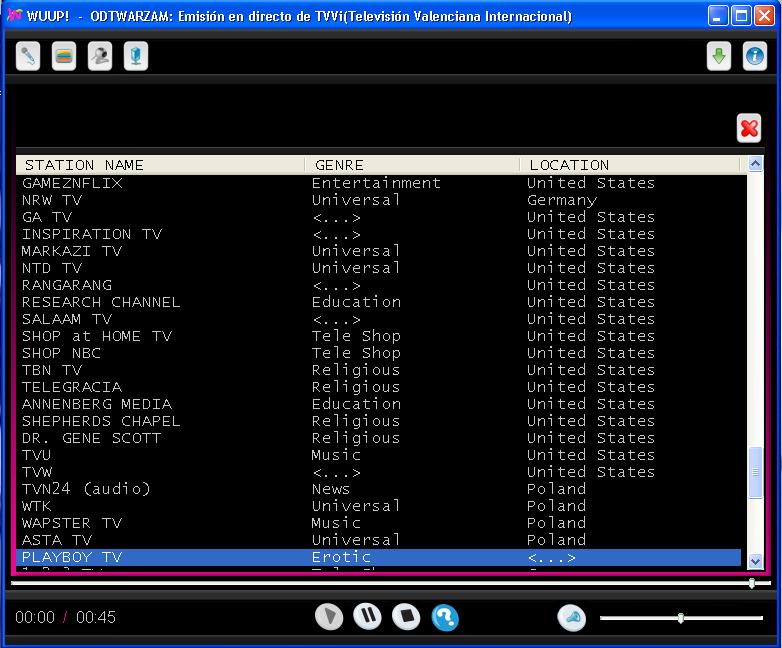Select INSPIRATION TV in the list
This screenshot has width=782, height=648.
(x=379, y=234)
